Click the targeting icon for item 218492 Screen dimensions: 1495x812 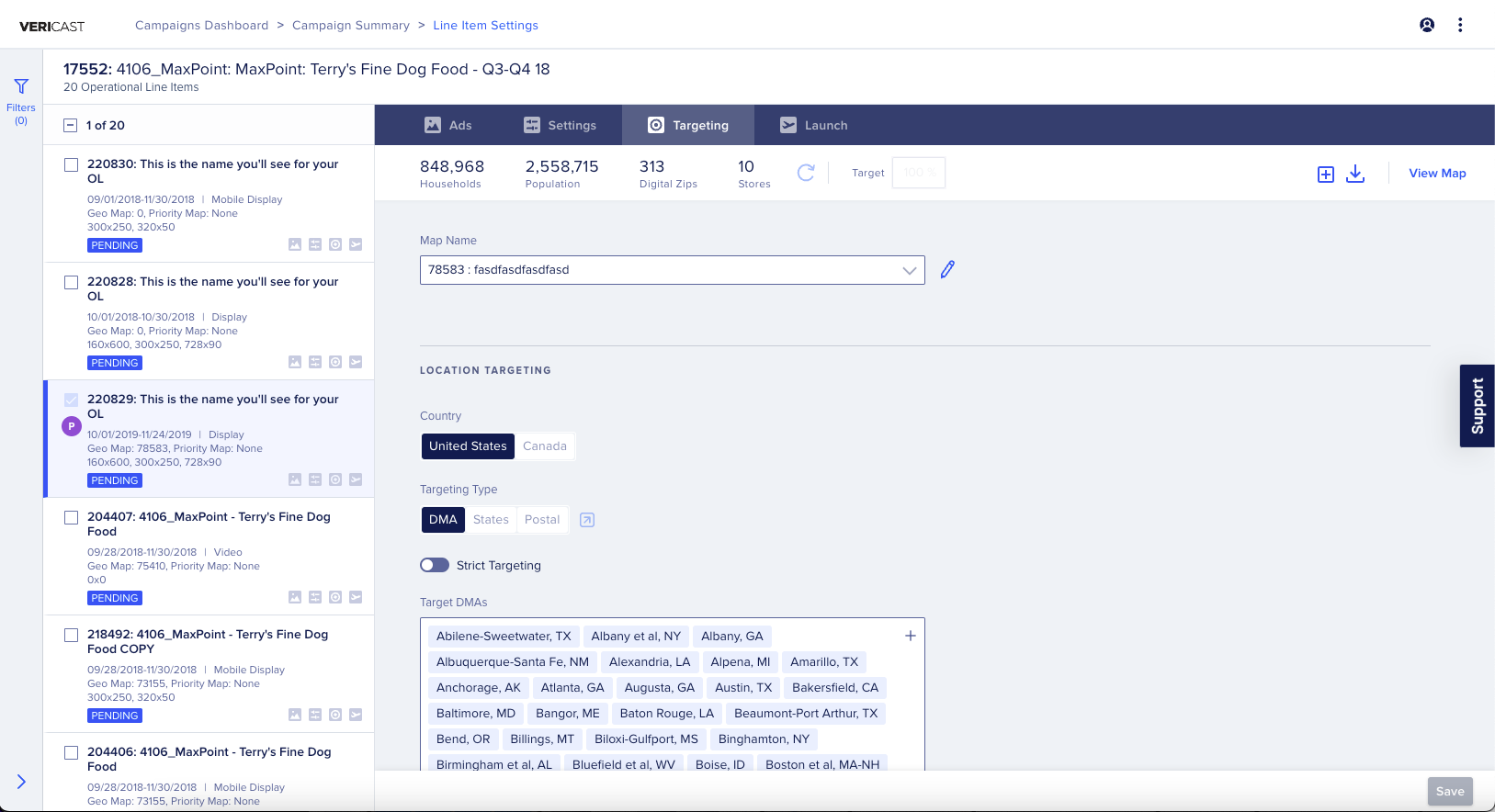click(335, 715)
